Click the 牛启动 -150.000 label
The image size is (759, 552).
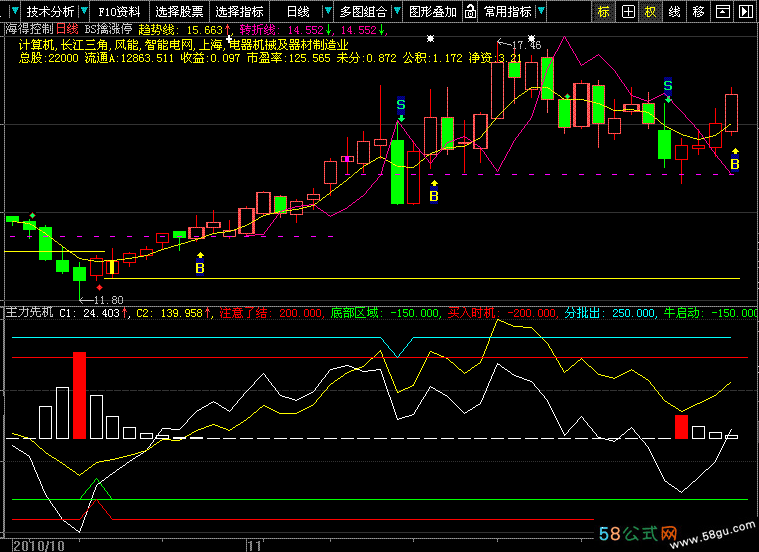tap(711, 313)
